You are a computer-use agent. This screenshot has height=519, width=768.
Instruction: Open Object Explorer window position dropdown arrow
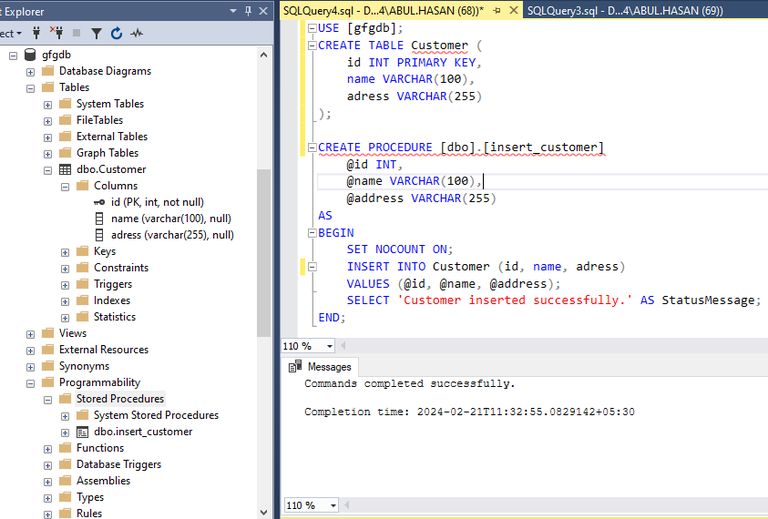click(233, 11)
